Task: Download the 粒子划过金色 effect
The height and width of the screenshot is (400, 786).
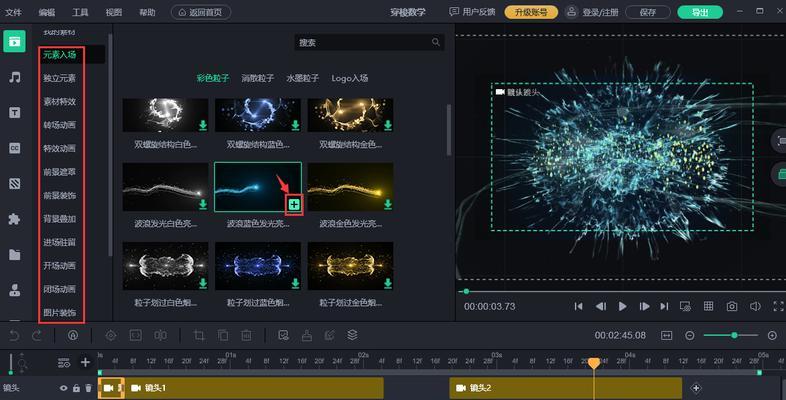Action: point(387,283)
